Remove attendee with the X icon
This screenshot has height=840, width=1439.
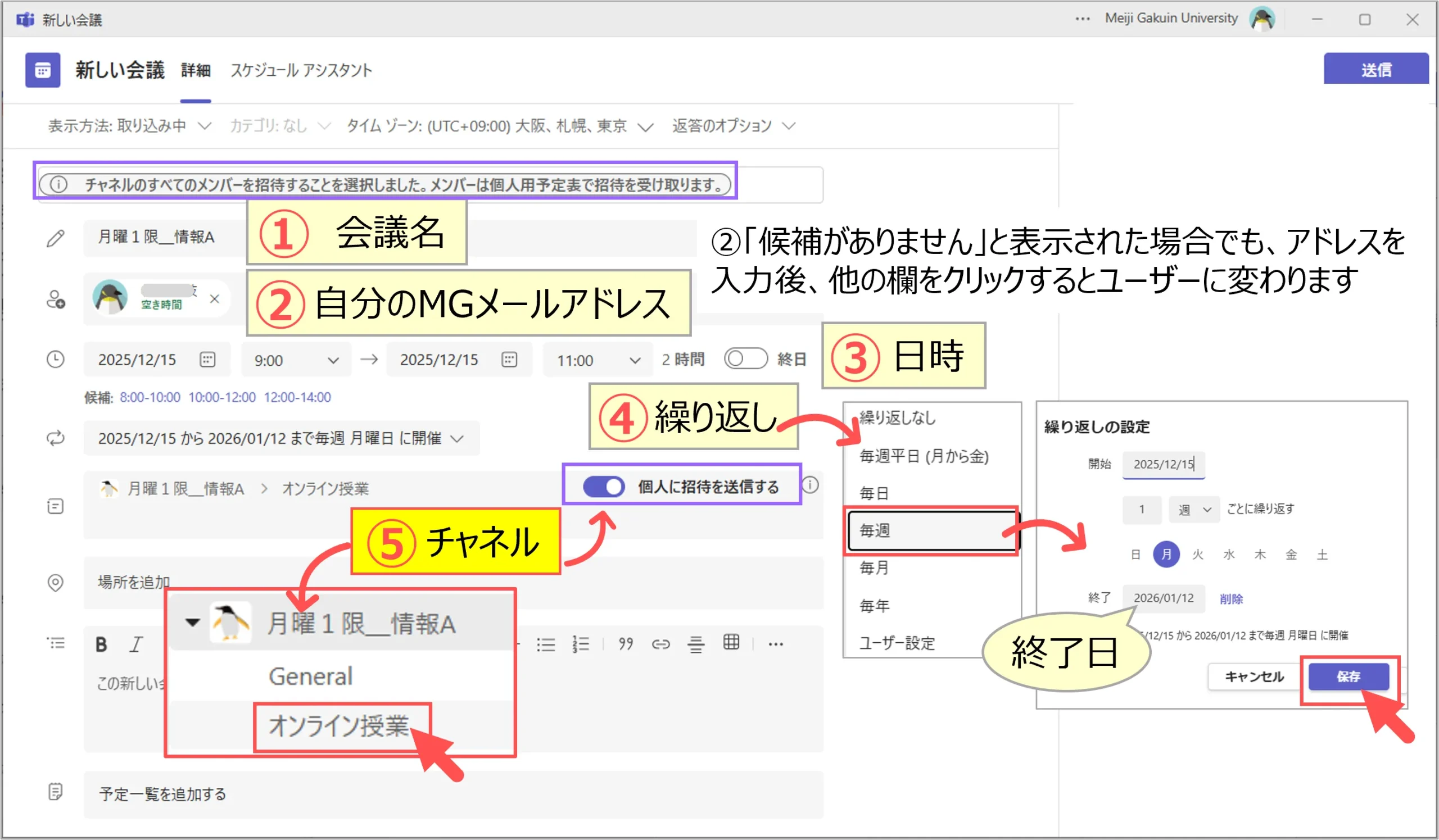[x=215, y=298]
